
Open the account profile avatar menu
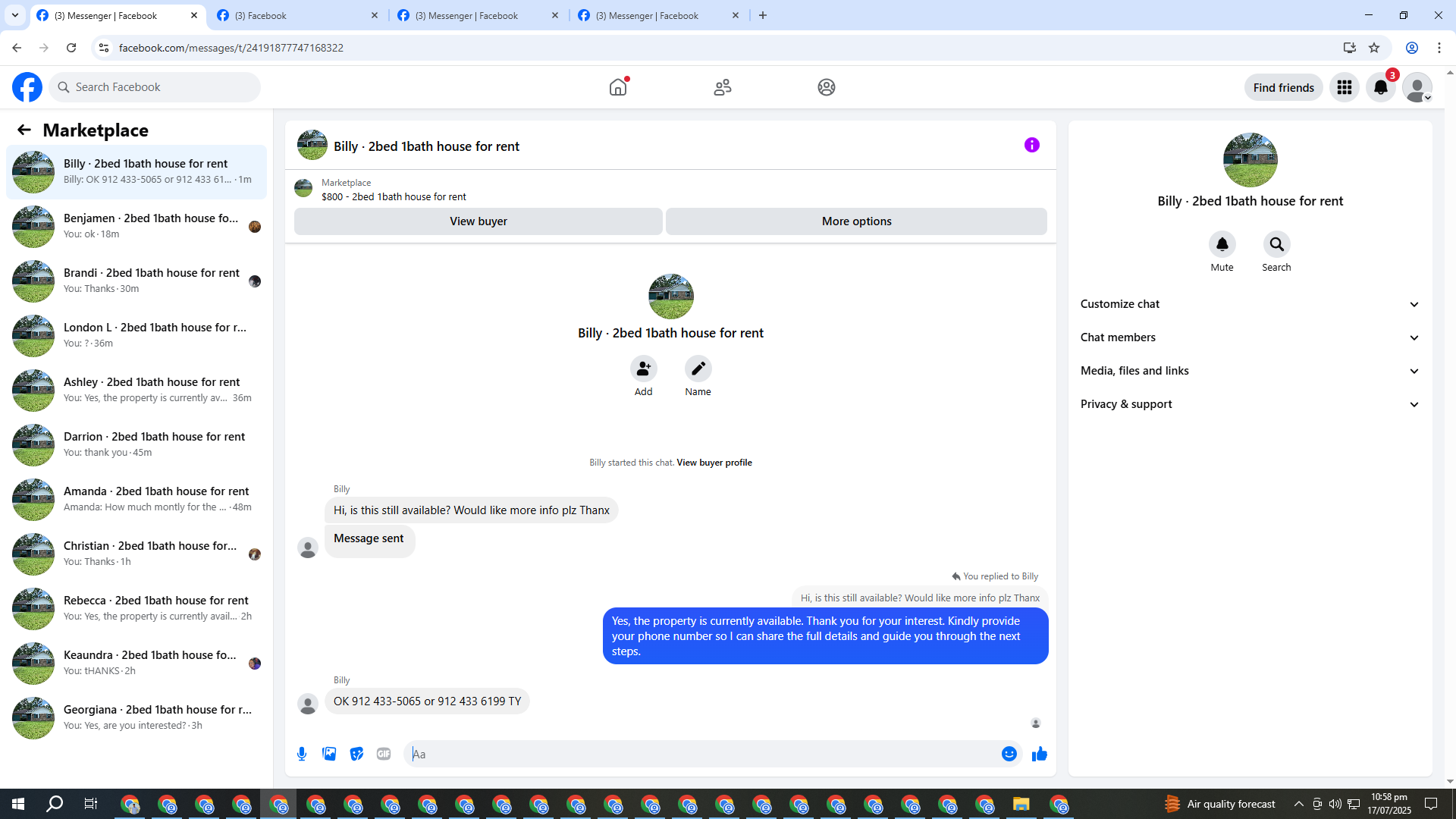[x=1417, y=87]
